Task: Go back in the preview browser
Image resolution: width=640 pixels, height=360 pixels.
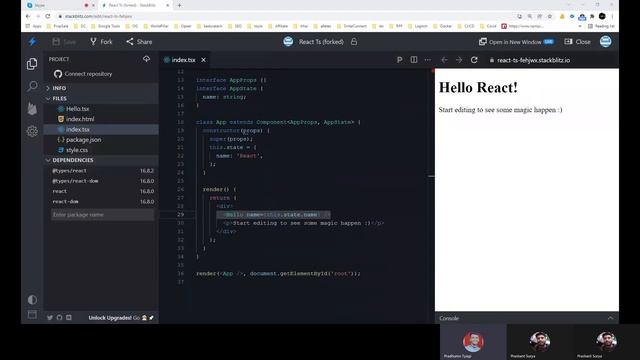Action: 444,60
